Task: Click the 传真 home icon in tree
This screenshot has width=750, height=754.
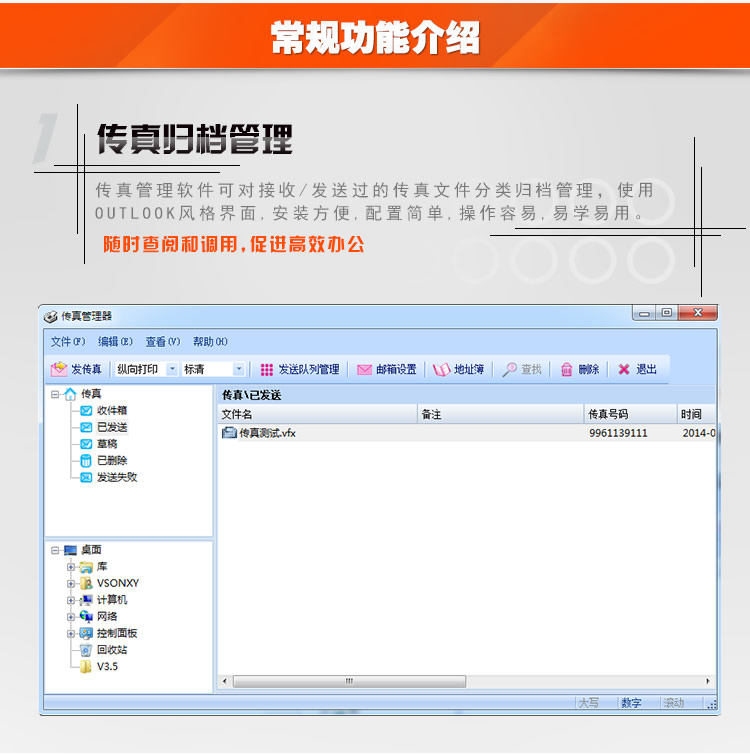Action: (x=70, y=394)
